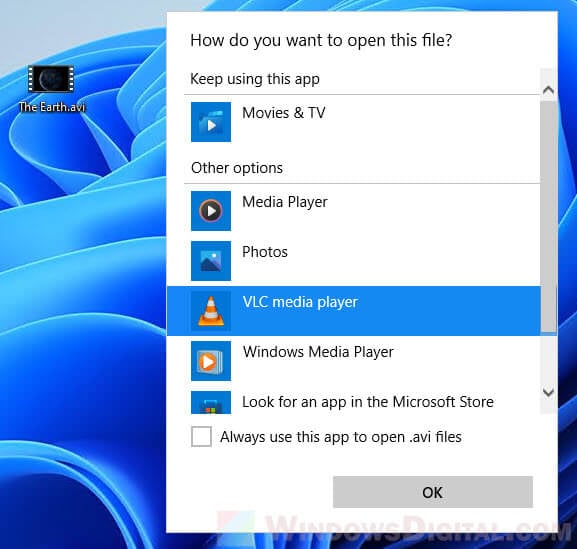Choose "Movies & TV" text label
This screenshot has width=577, height=549.
284,113
